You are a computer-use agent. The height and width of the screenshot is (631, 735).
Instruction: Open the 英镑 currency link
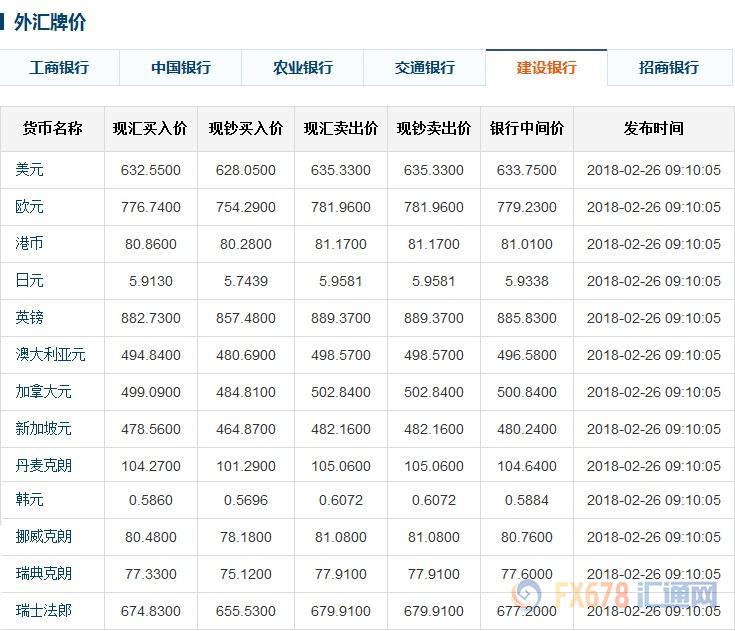pos(30,317)
